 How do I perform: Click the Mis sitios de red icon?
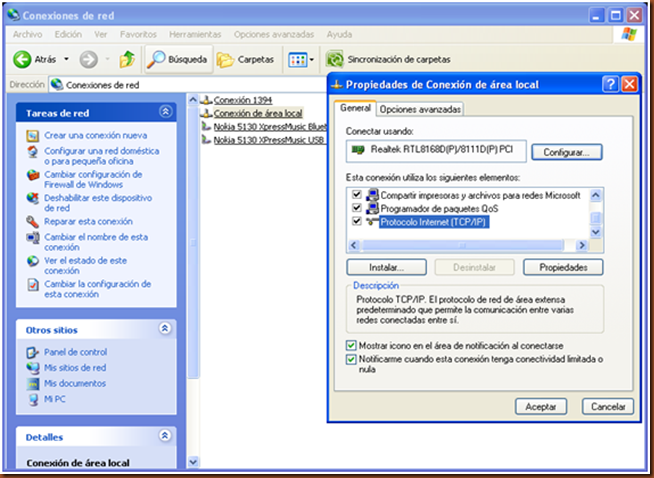coord(33,368)
